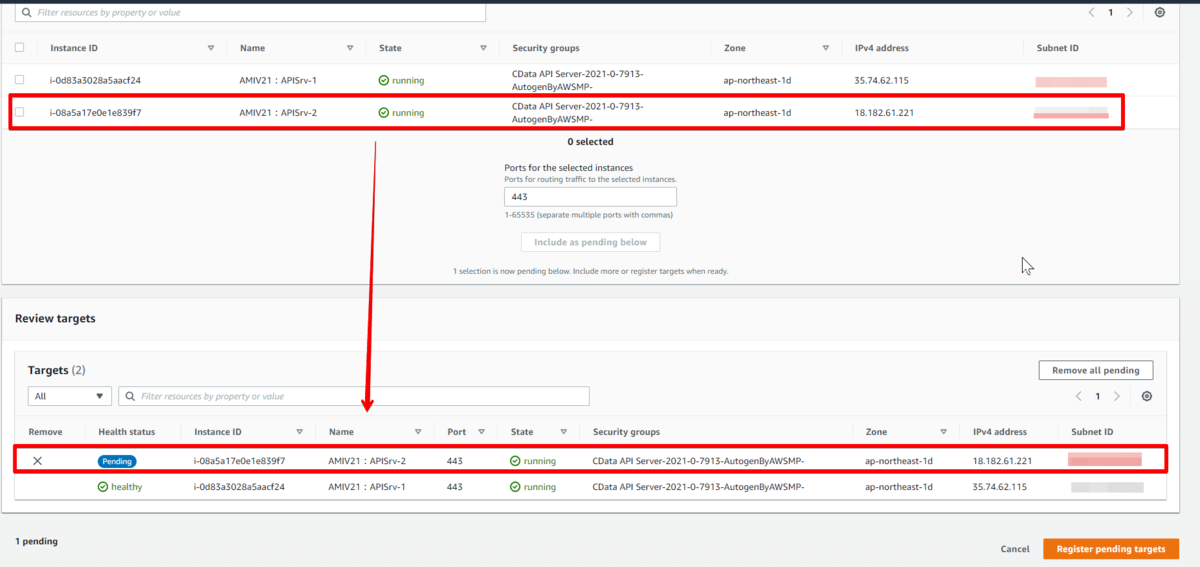Click IPv4 address 18.182.61.221 in top table
The height and width of the screenshot is (567, 1200).
click(884, 113)
